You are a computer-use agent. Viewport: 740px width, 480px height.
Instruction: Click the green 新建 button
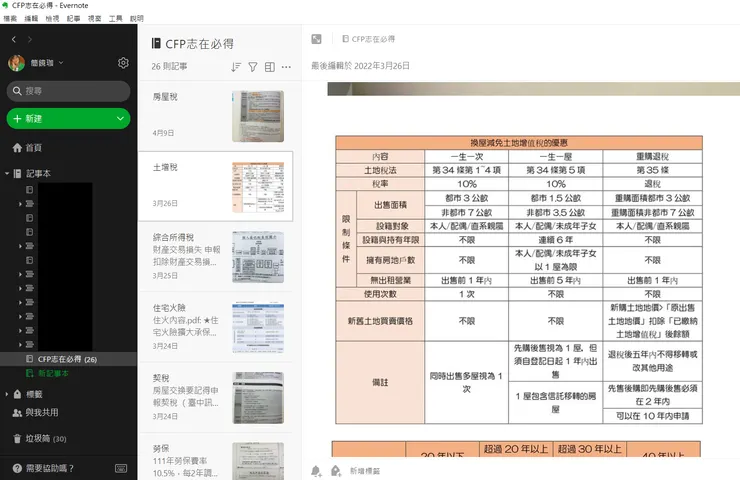pyautogui.click(x=61, y=118)
